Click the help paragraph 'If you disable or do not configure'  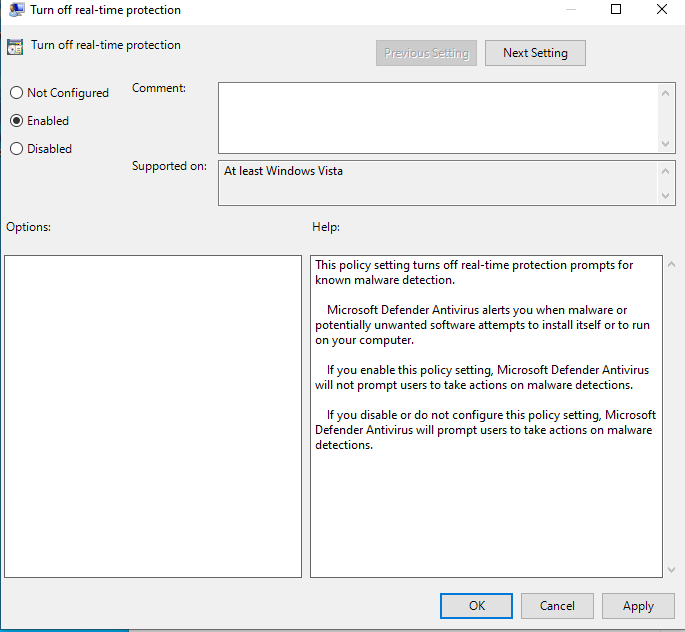(485, 430)
